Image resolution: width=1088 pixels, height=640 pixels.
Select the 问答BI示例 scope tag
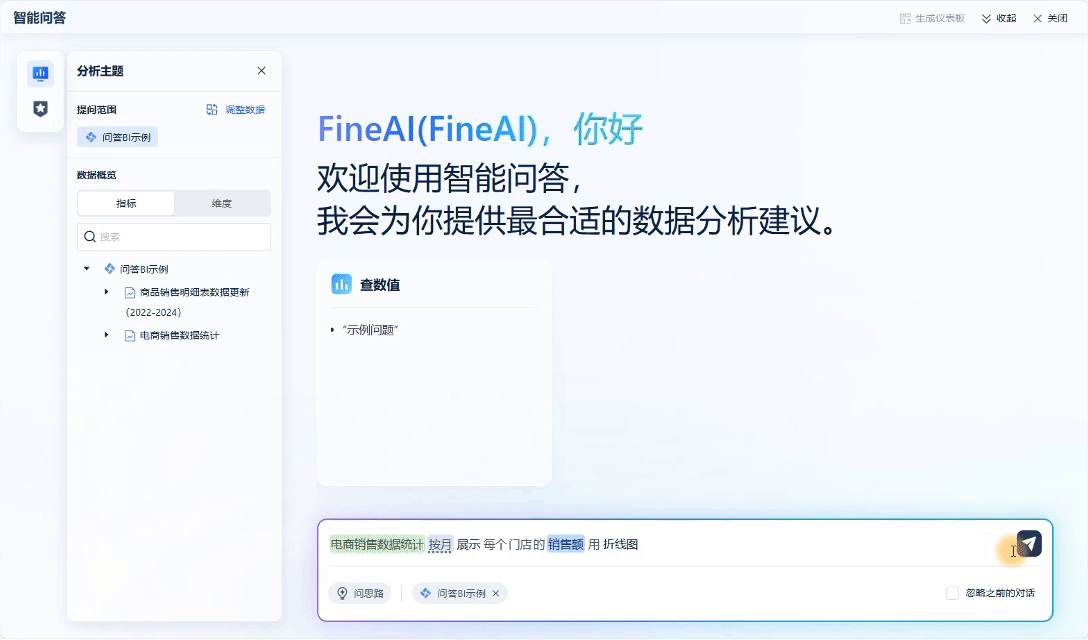click(117, 137)
